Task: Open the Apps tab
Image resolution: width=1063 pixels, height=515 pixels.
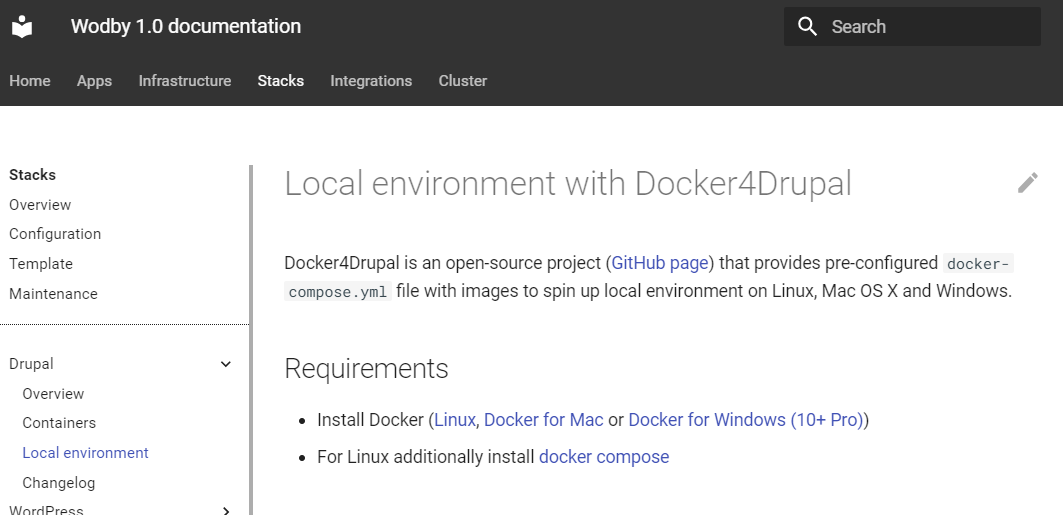Action: [x=94, y=81]
